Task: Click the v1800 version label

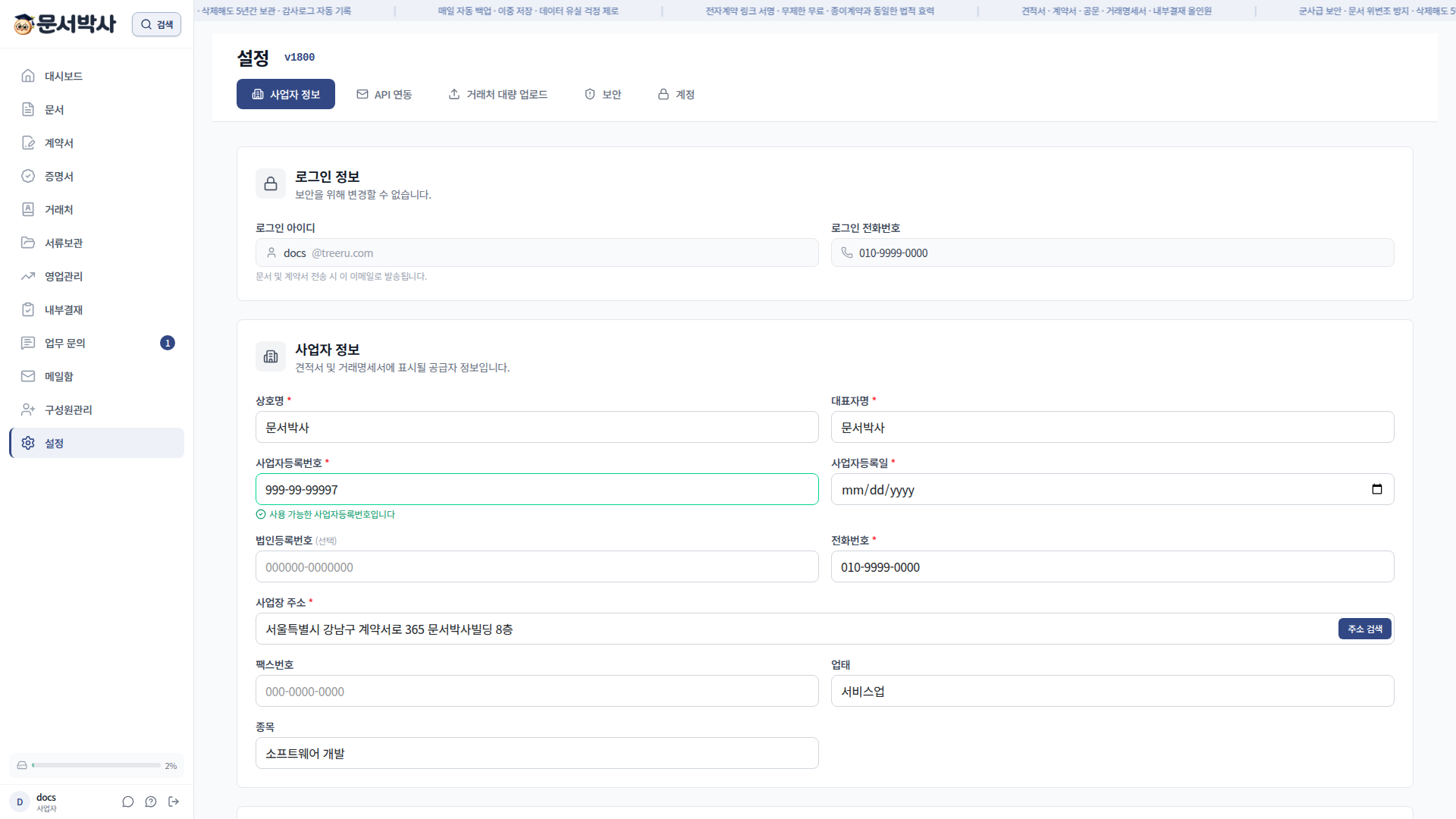Action: tap(300, 57)
